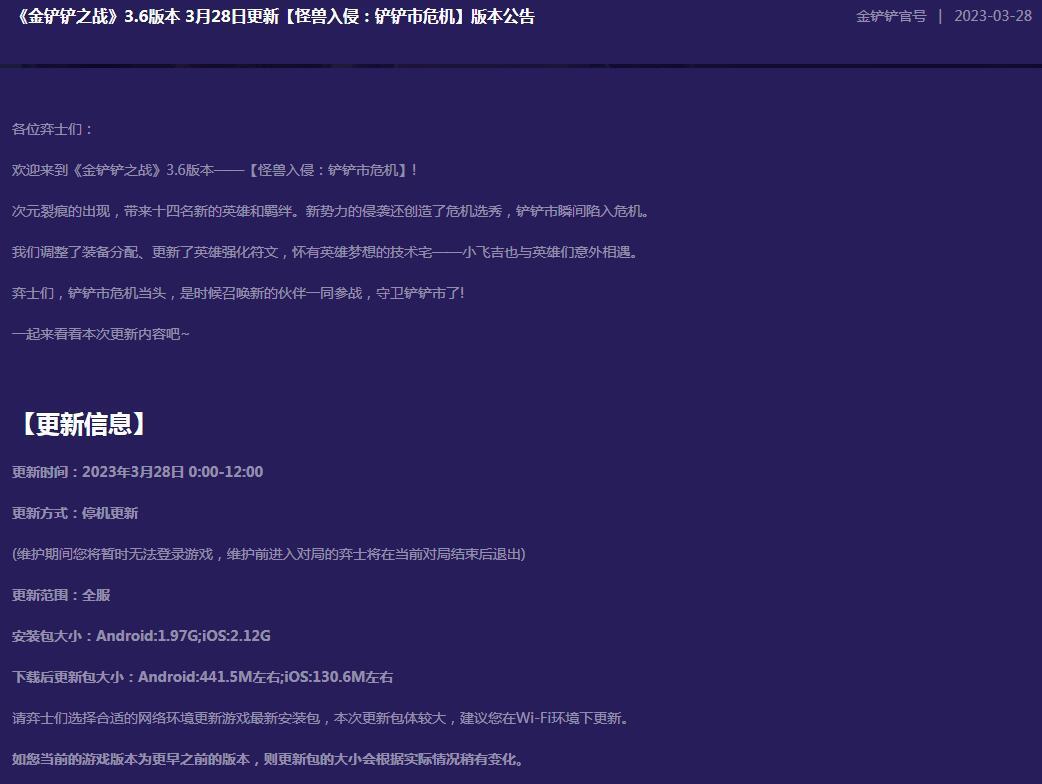Click the 更新方式：停机更新 text
Viewport: 1042px width, 784px height.
click(75, 513)
